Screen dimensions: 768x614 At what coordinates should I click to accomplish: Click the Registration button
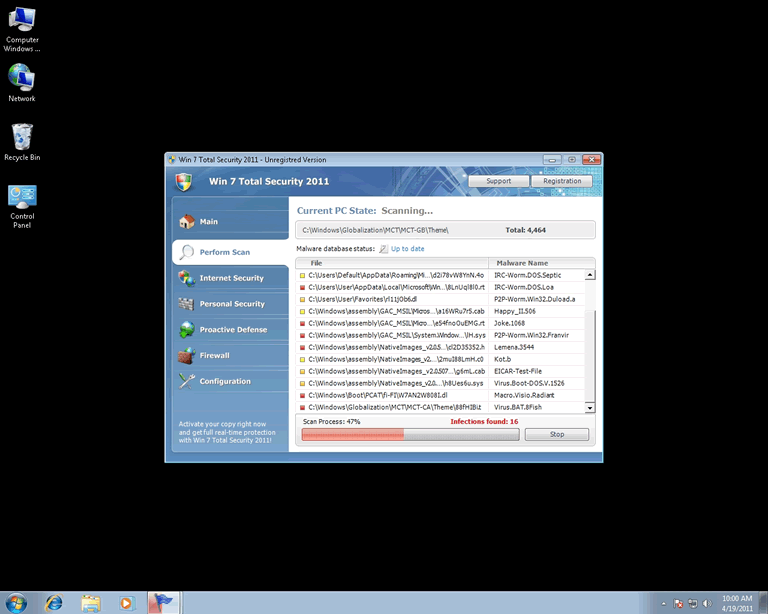click(x=562, y=181)
